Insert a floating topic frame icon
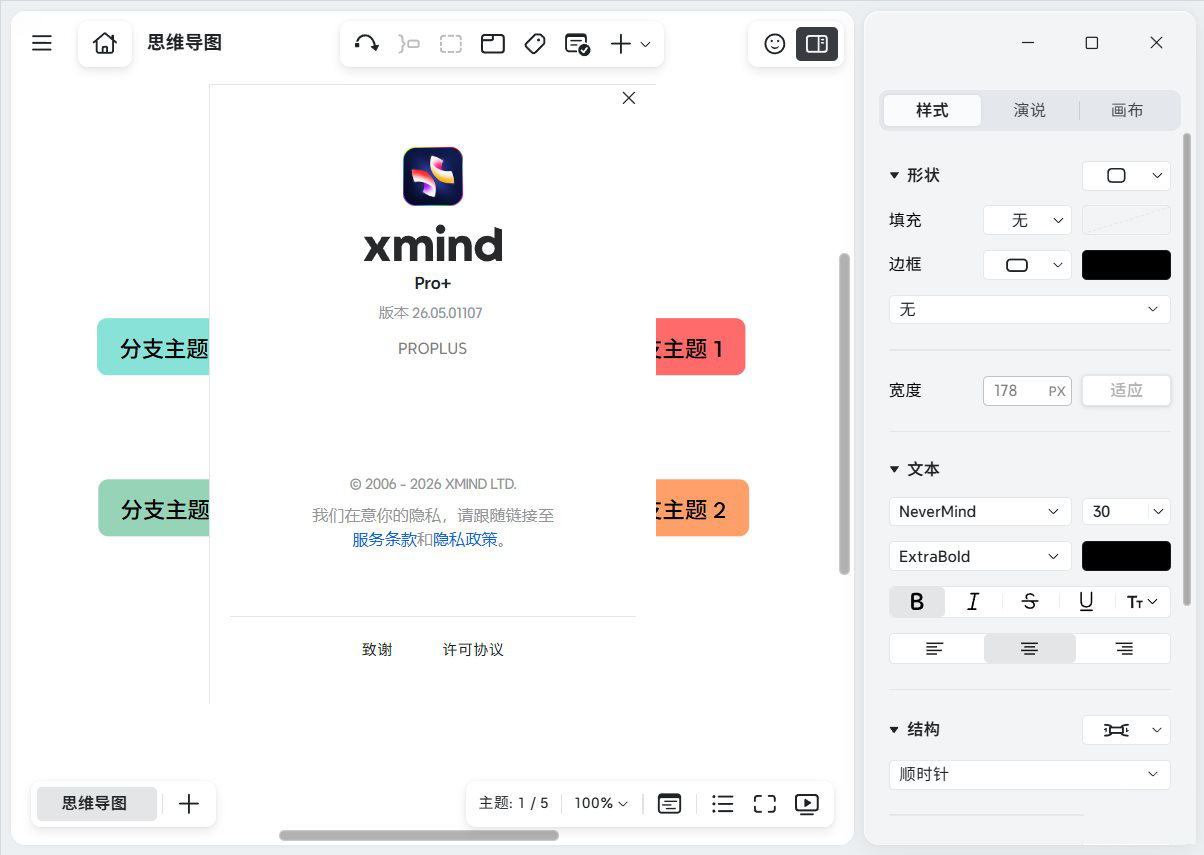The width and height of the screenshot is (1204, 855). (493, 44)
